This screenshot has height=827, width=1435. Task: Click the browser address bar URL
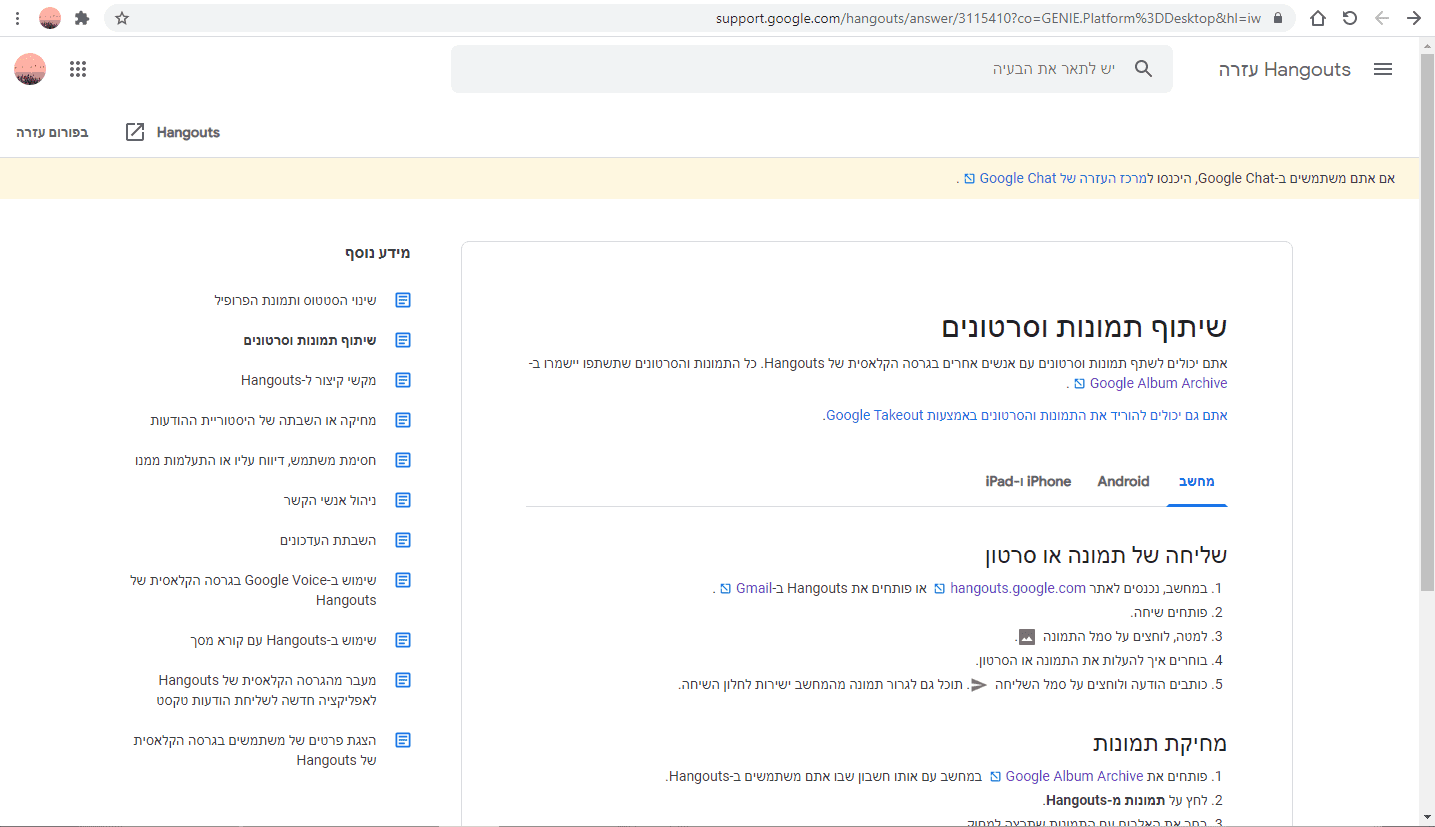(987, 18)
